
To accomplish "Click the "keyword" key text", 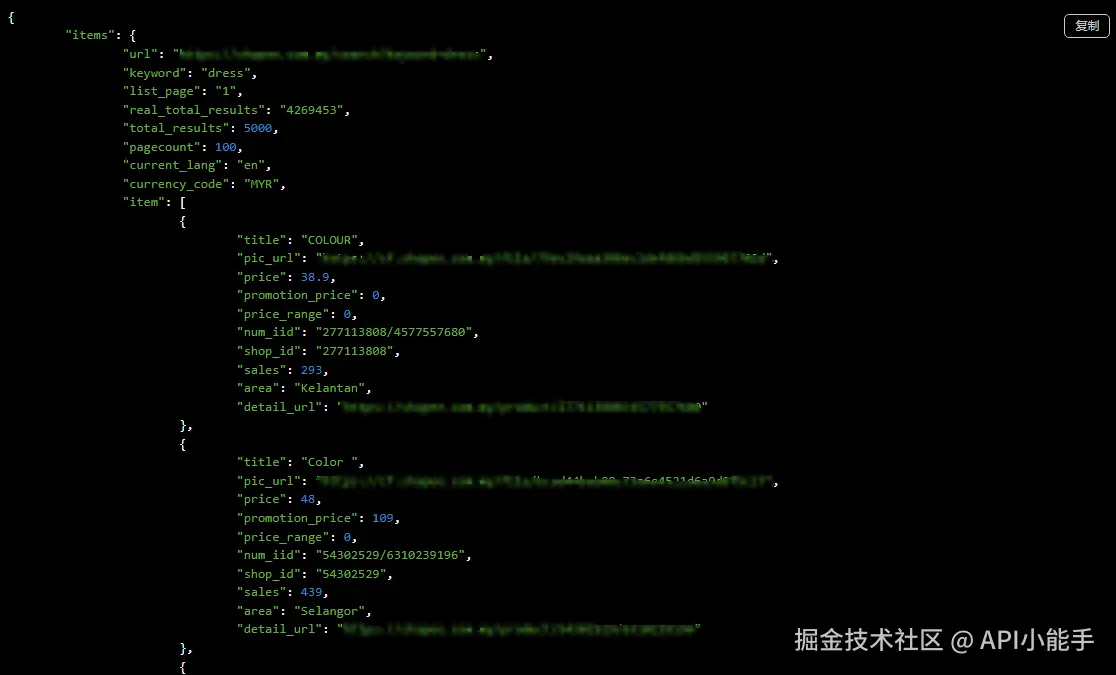I will tap(154, 73).
